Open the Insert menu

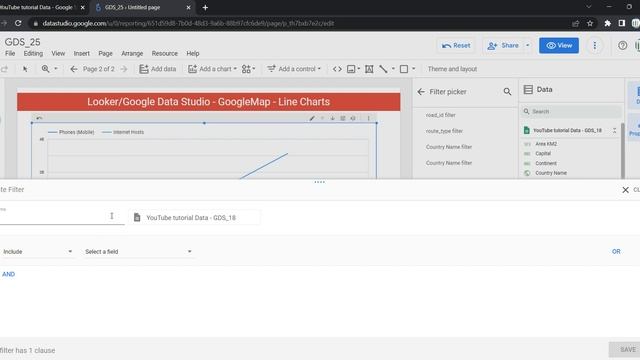pos(82,53)
